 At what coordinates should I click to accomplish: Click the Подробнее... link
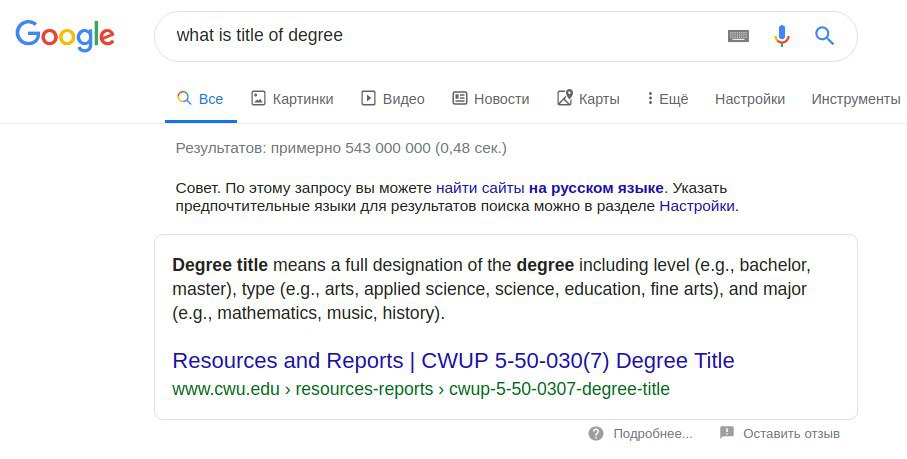point(652,434)
